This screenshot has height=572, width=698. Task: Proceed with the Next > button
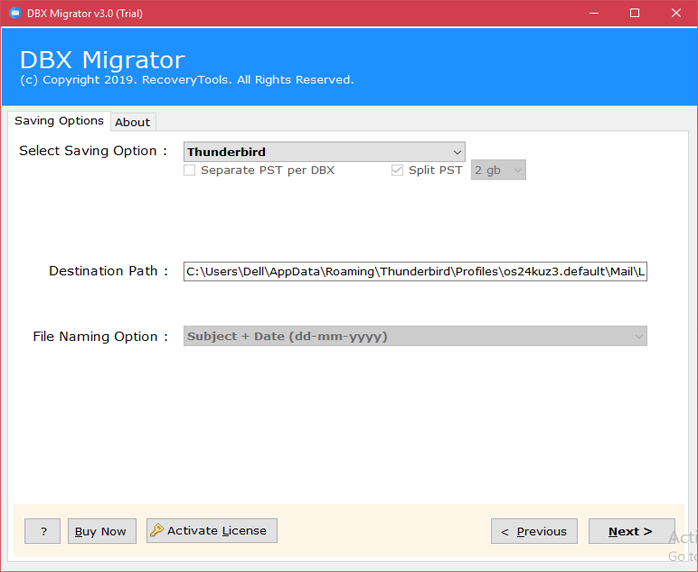(x=631, y=531)
